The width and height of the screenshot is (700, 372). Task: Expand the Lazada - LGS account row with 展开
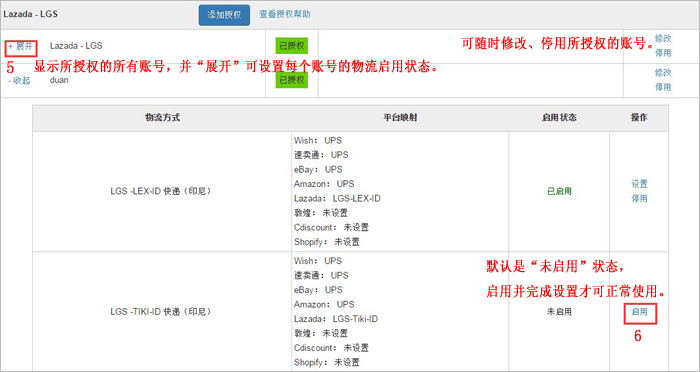tap(21, 46)
